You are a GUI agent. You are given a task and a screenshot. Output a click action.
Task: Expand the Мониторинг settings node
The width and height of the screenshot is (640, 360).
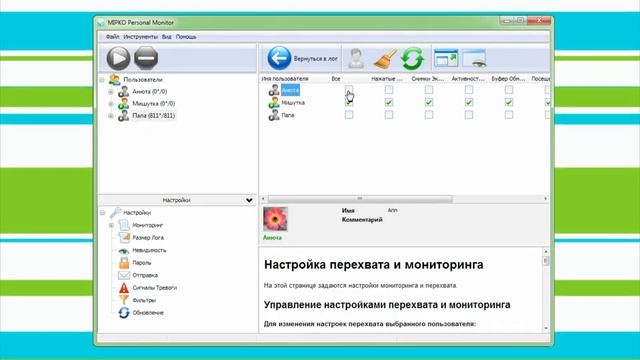click(x=111, y=225)
